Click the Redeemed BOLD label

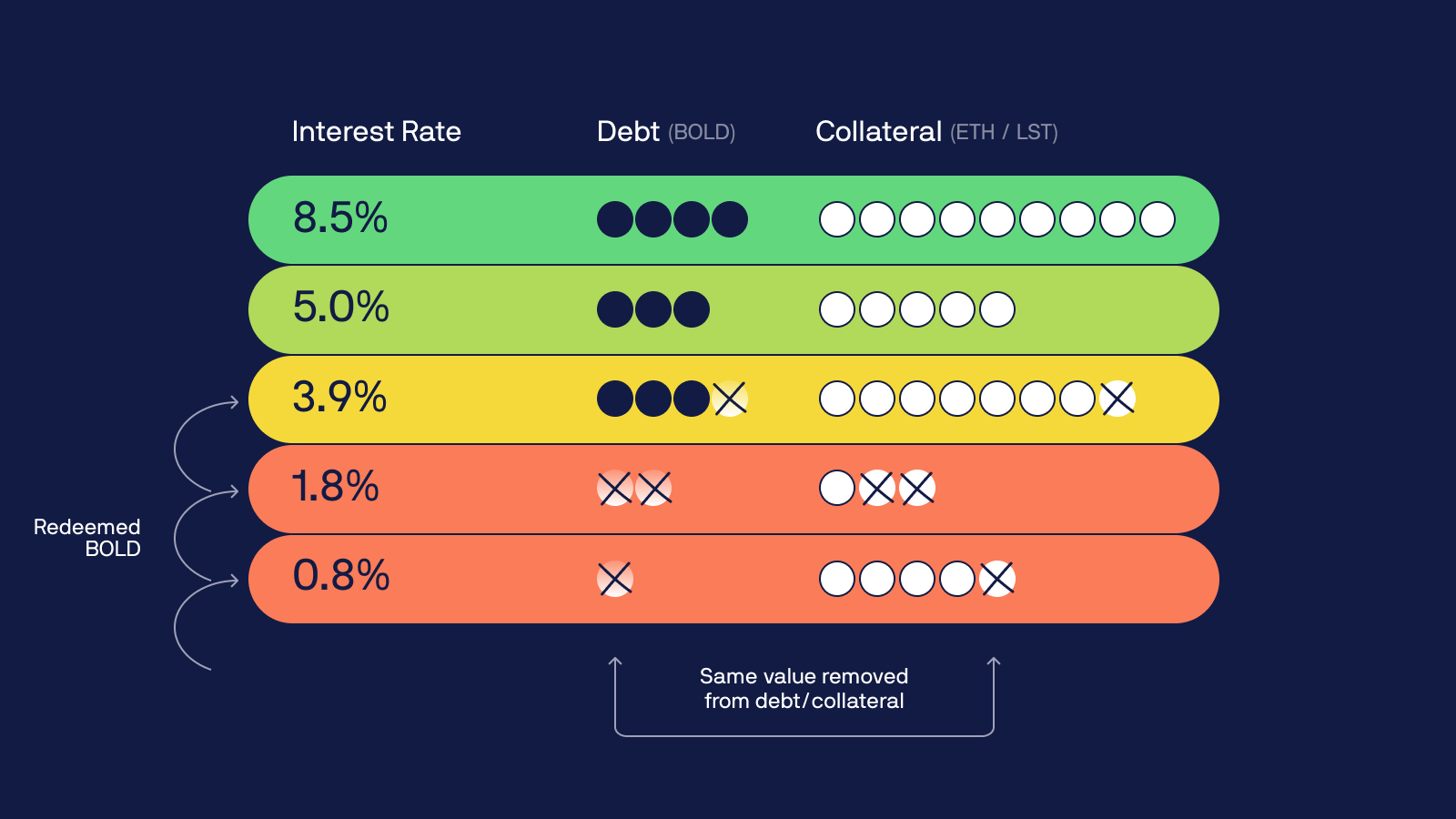[x=87, y=538]
